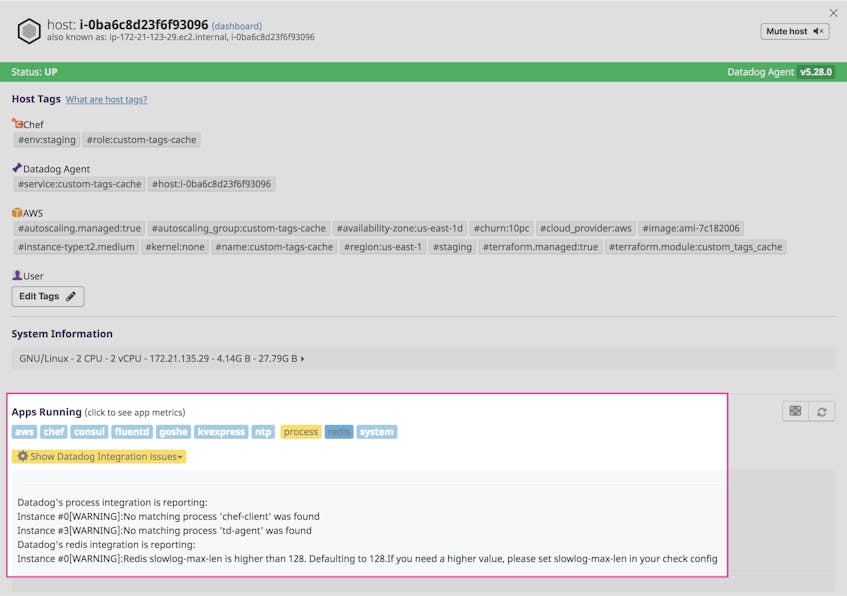Select the #kernel:none tag
Viewport: 847px width, 596px height.
tap(175, 247)
